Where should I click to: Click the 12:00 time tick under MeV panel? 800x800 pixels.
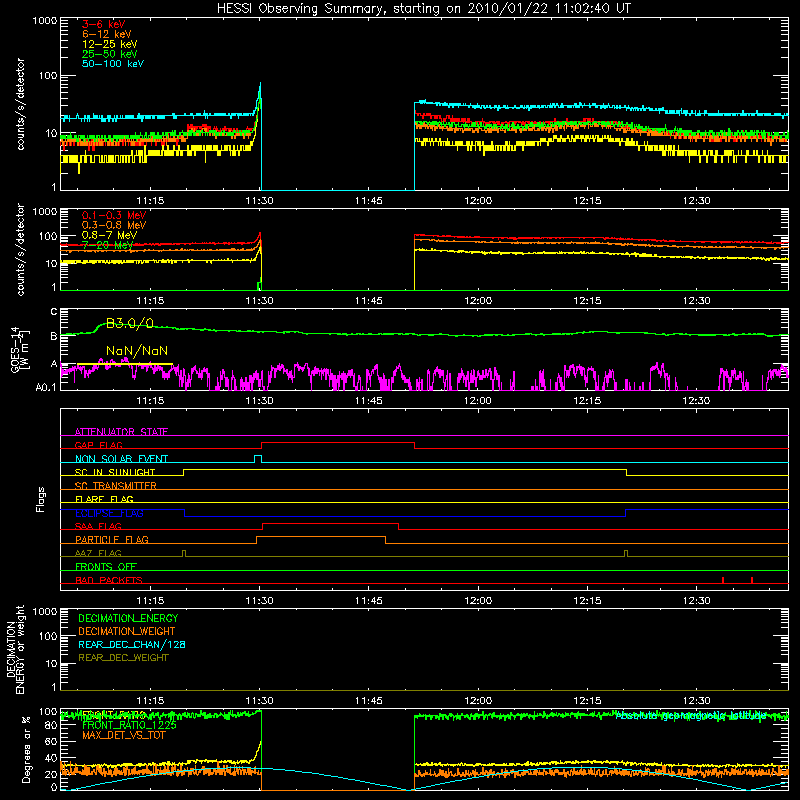[478, 301]
